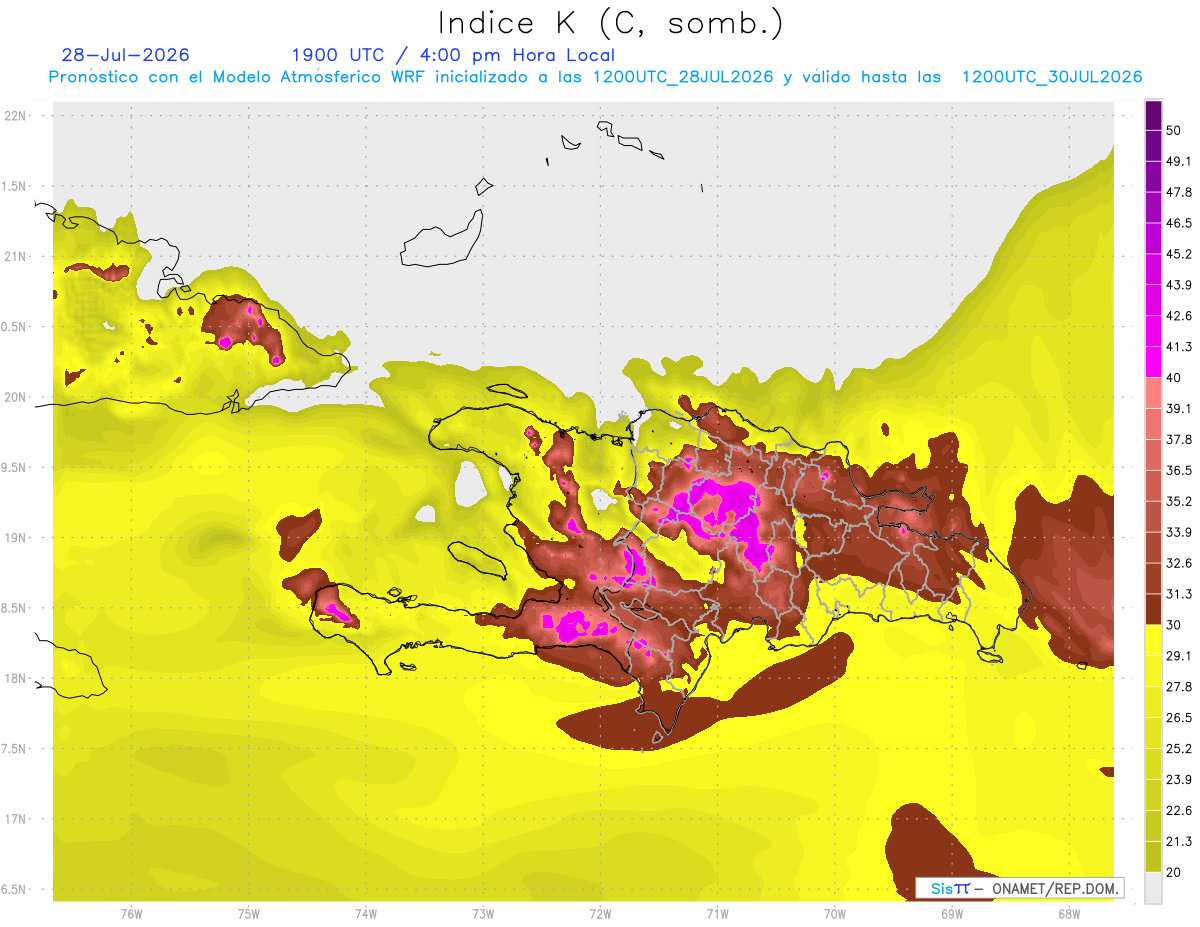The image size is (1200, 927).
Task: Click the '1900 UTC / 4:00 pm Hora Local' time text
Action: 453,55
